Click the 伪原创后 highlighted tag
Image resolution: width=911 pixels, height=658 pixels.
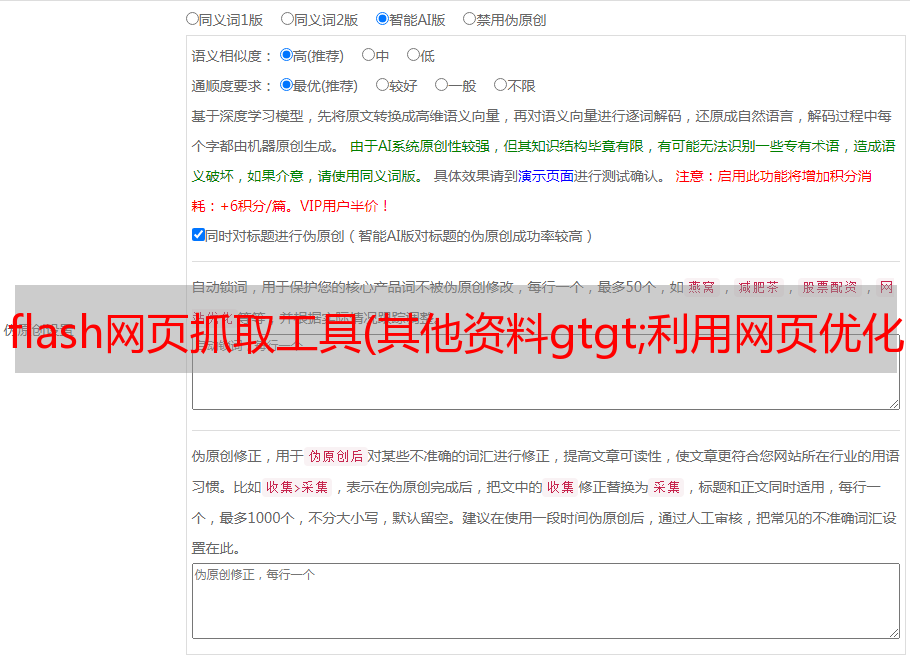click(336, 456)
